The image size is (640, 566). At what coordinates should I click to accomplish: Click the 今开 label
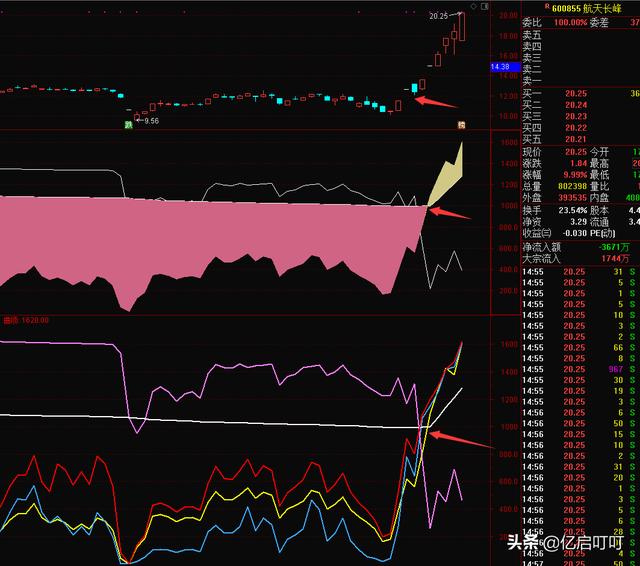tap(599, 152)
